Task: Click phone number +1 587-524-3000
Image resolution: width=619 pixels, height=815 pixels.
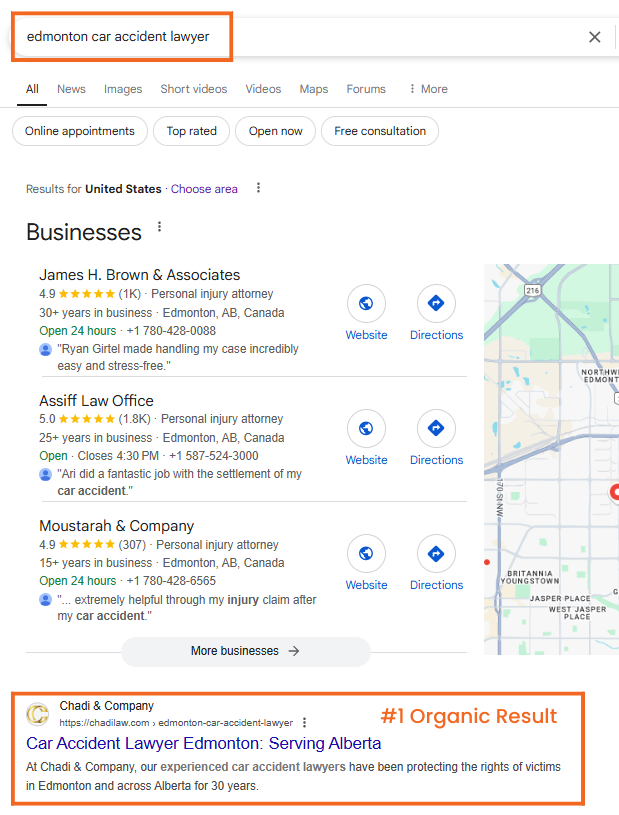Action: coord(214,456)
